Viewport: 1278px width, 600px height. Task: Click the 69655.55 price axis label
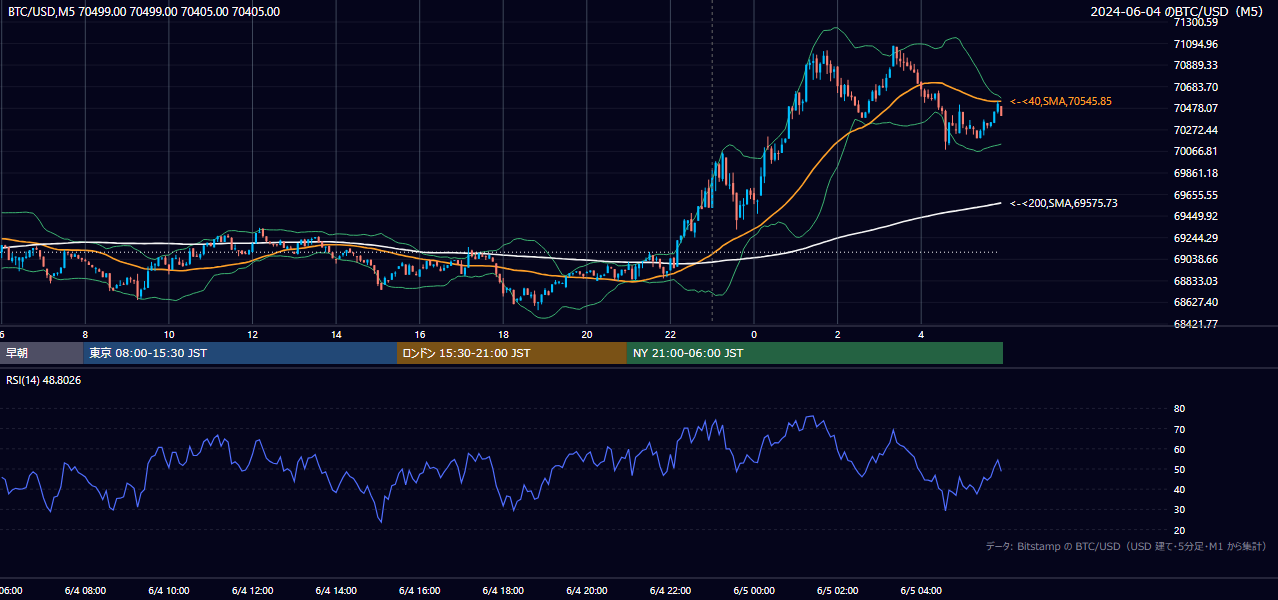coord(1195,195)
